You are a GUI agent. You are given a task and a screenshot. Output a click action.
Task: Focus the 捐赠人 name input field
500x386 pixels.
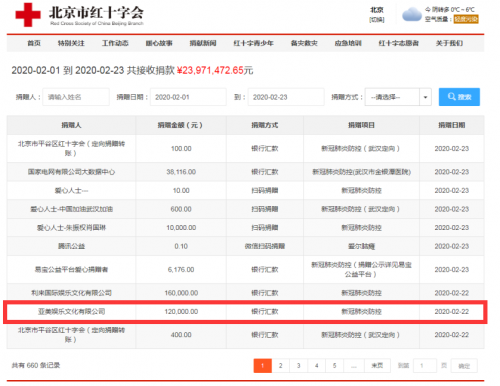(x=76, y=97)
